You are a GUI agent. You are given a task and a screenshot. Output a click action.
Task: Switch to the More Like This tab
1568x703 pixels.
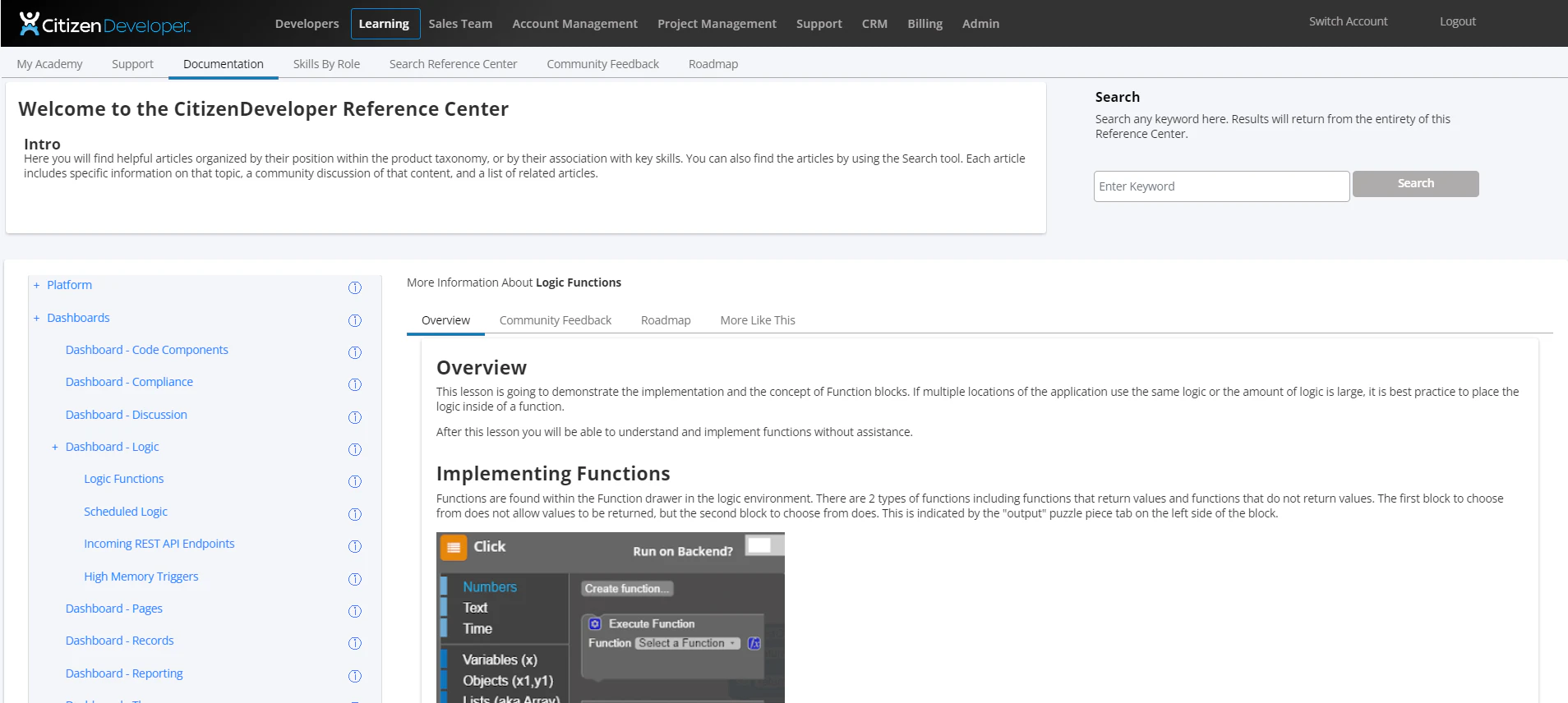pos(757,320)
